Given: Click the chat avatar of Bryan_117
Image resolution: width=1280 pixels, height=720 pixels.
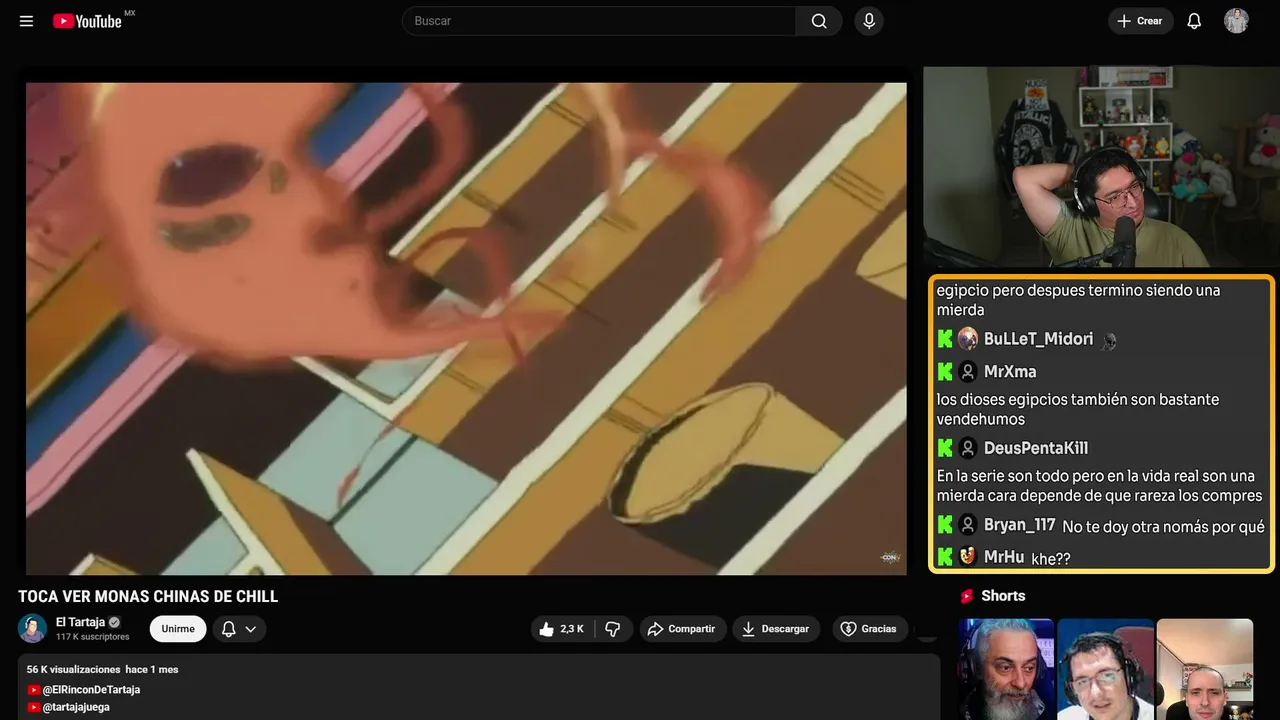Looking at the screenshot, I should point(968,525).
